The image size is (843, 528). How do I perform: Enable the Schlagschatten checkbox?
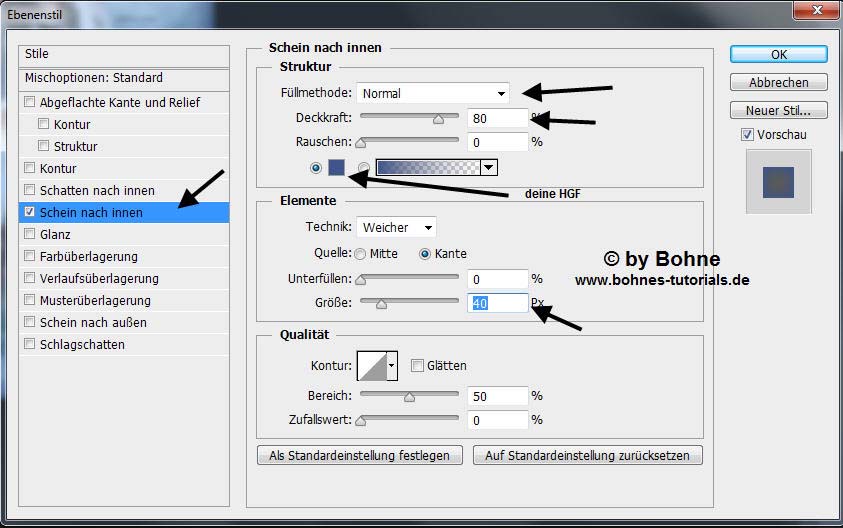pos(30,344)
